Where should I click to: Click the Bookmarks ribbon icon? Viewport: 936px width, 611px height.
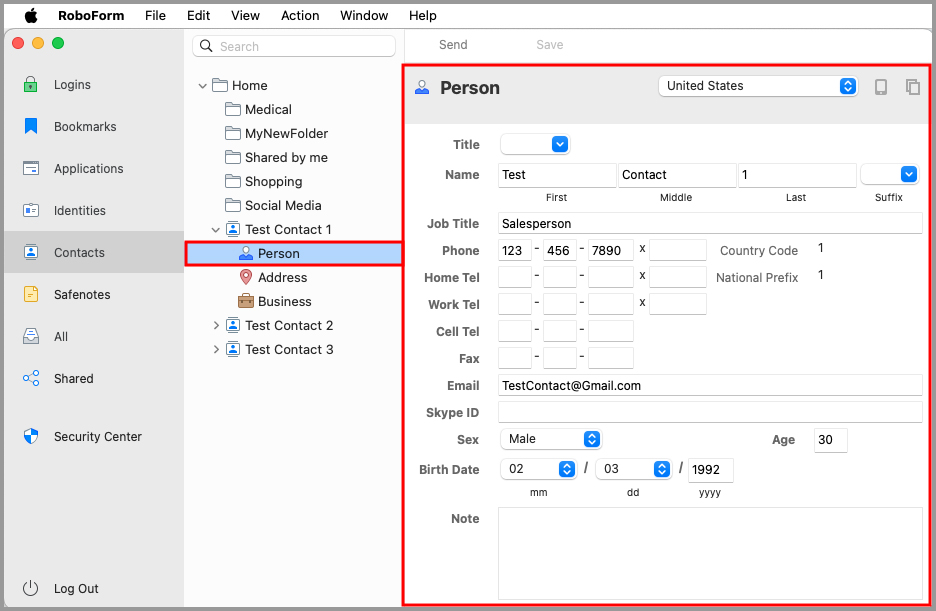(31, 127)
